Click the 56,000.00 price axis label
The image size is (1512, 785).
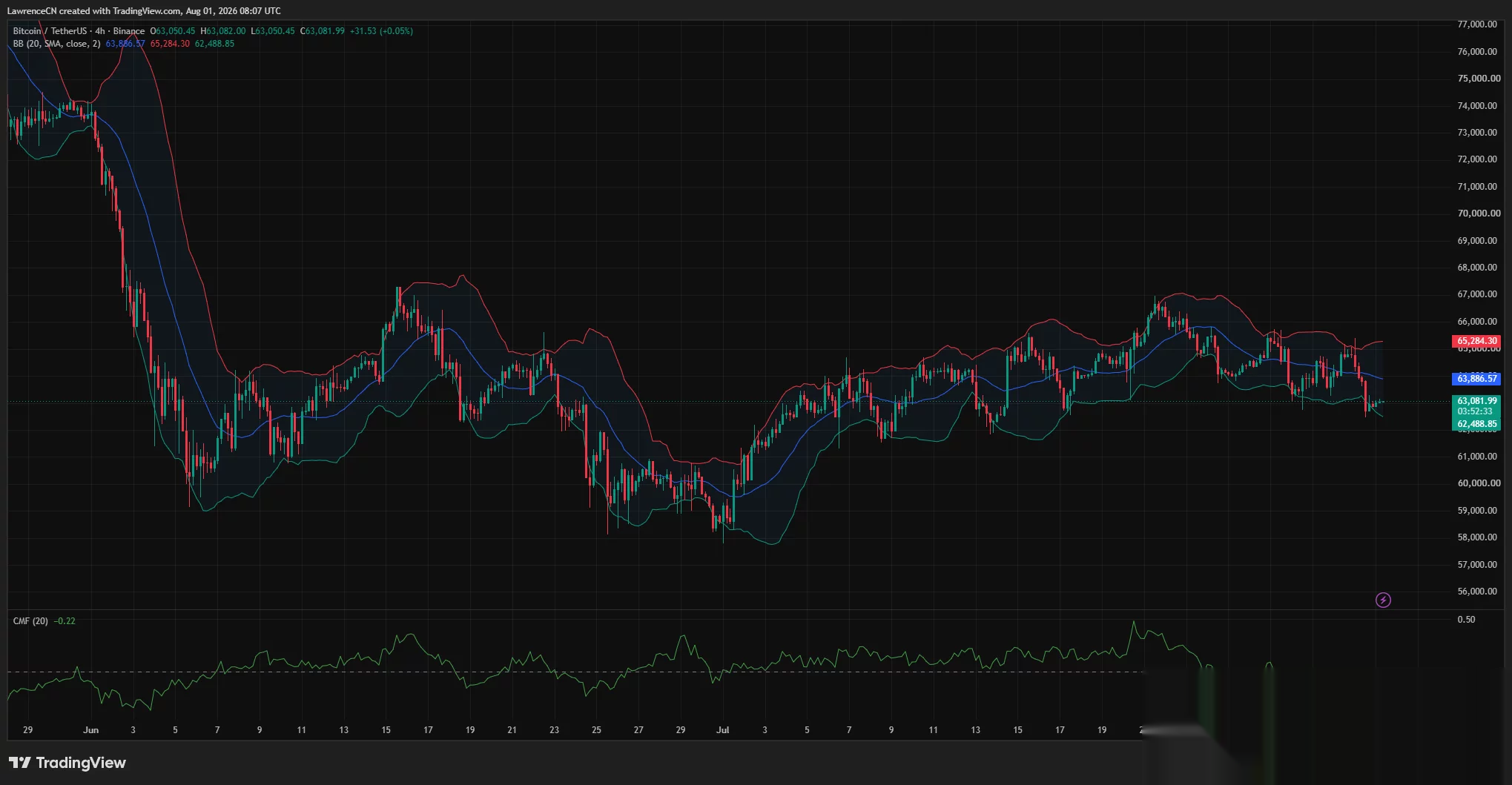click(x=1477, y=592)
